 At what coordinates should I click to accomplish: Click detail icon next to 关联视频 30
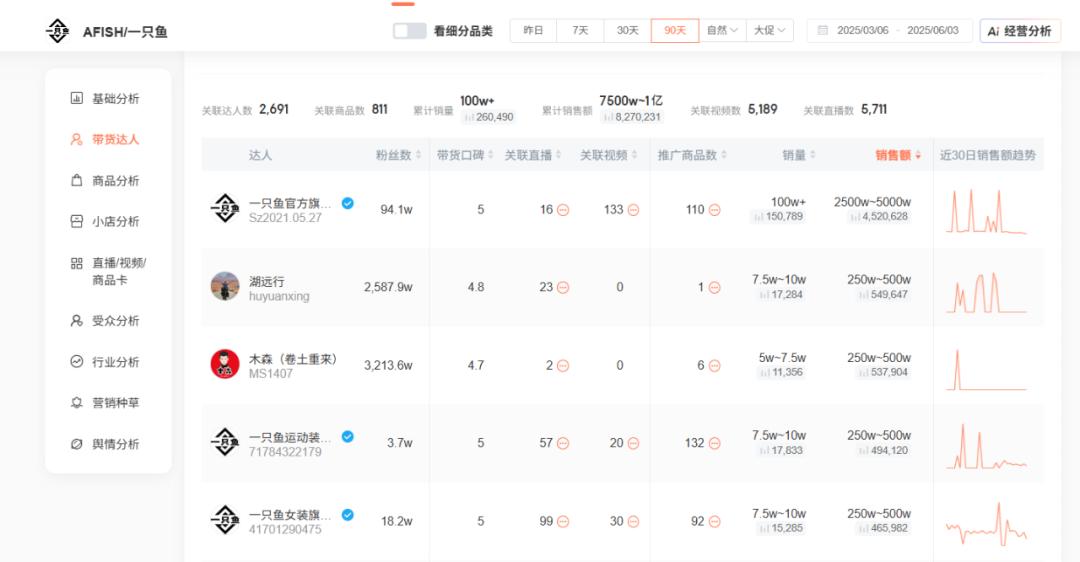point(633,522)
